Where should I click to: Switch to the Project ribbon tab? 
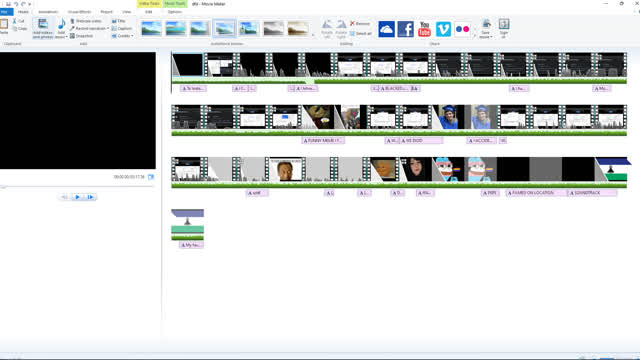tap(107, 12)
